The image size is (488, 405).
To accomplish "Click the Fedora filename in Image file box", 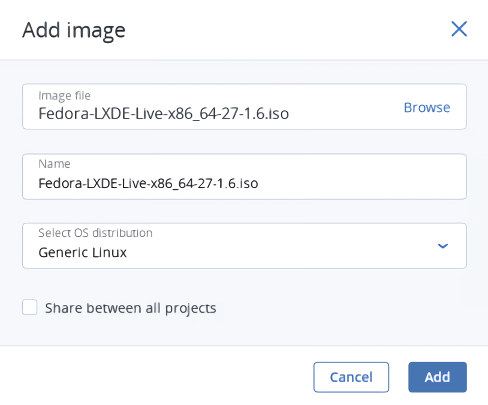I will tap(164, 114).
